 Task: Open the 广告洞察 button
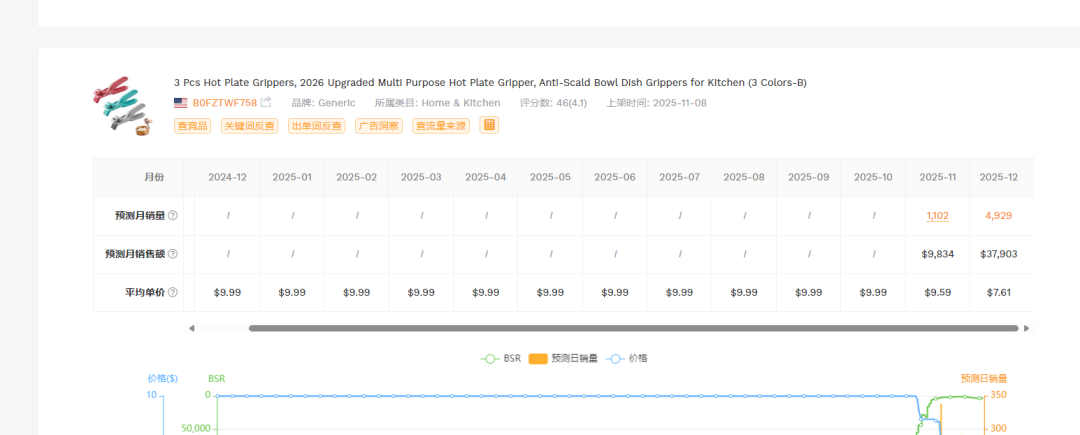pos(379,126)
